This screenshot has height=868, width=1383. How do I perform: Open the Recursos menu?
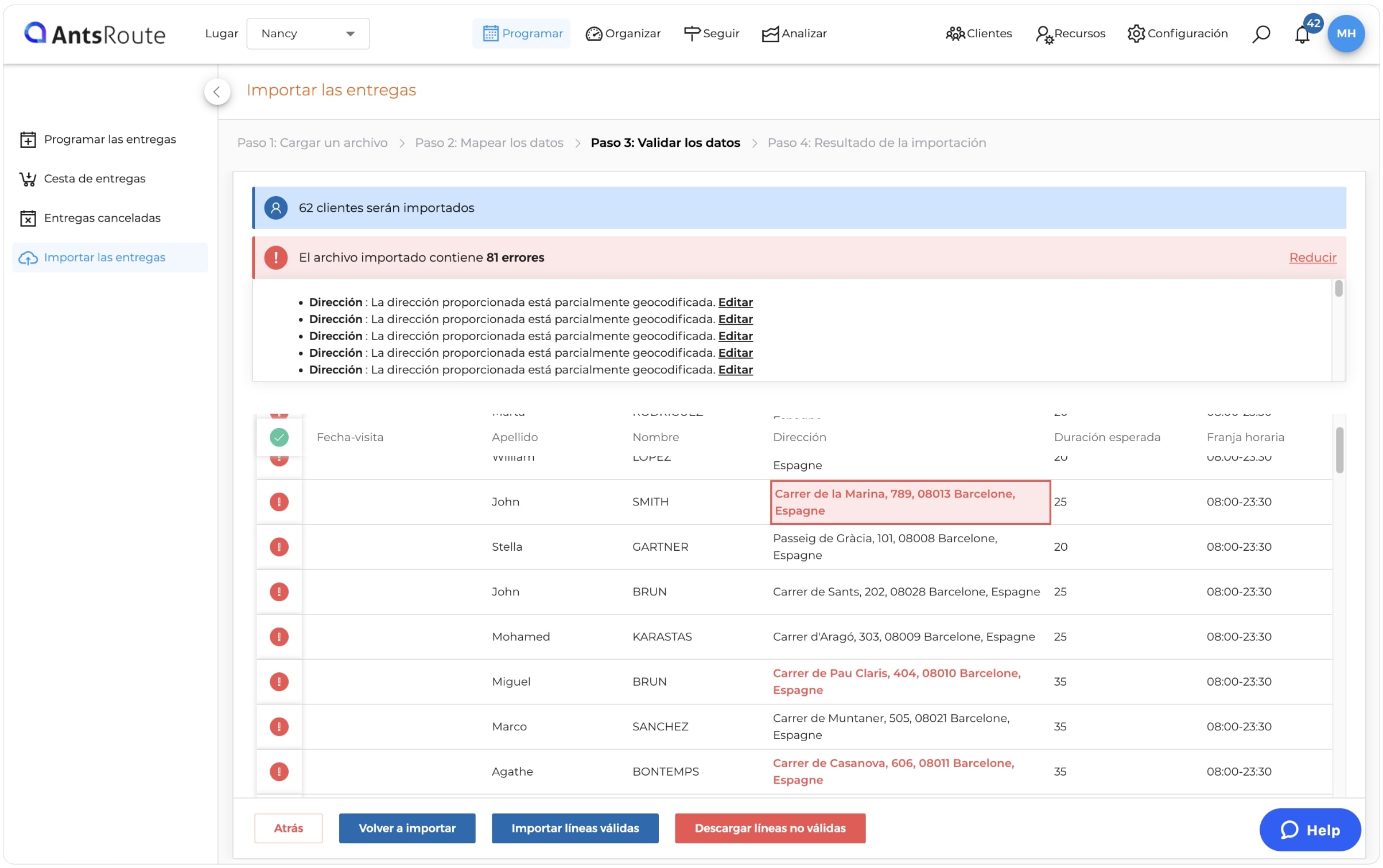[x=1070, y=34]
